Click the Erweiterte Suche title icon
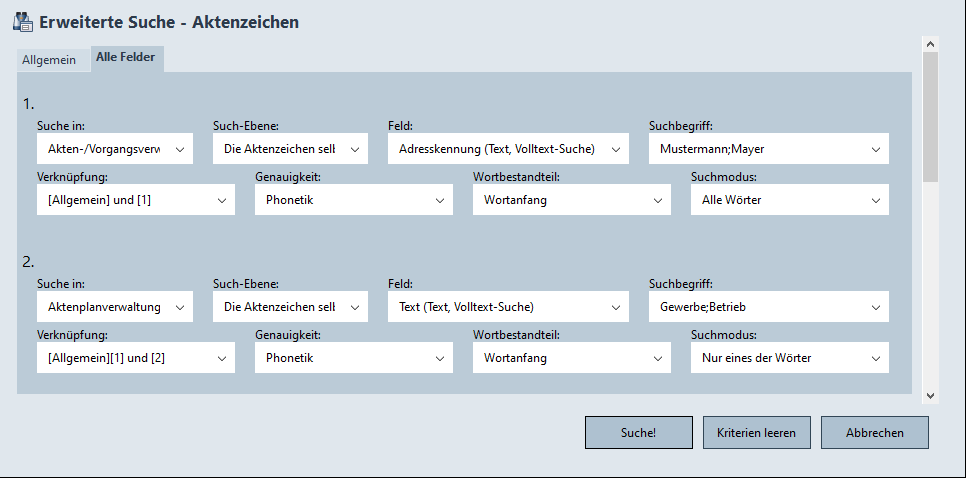This screenshot has width=966, height=478. 22,21
